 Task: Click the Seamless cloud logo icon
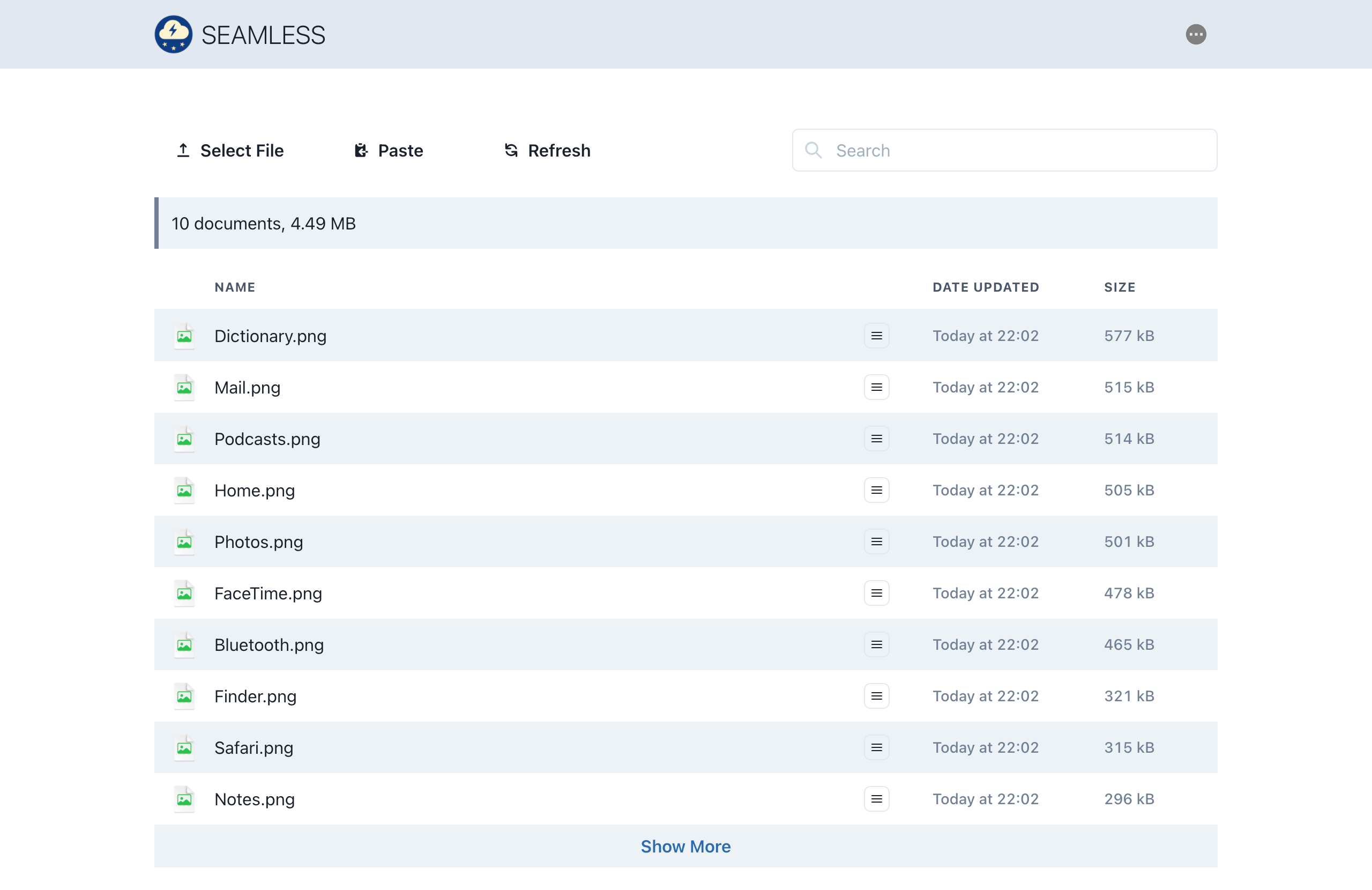[x=174, y=35]
